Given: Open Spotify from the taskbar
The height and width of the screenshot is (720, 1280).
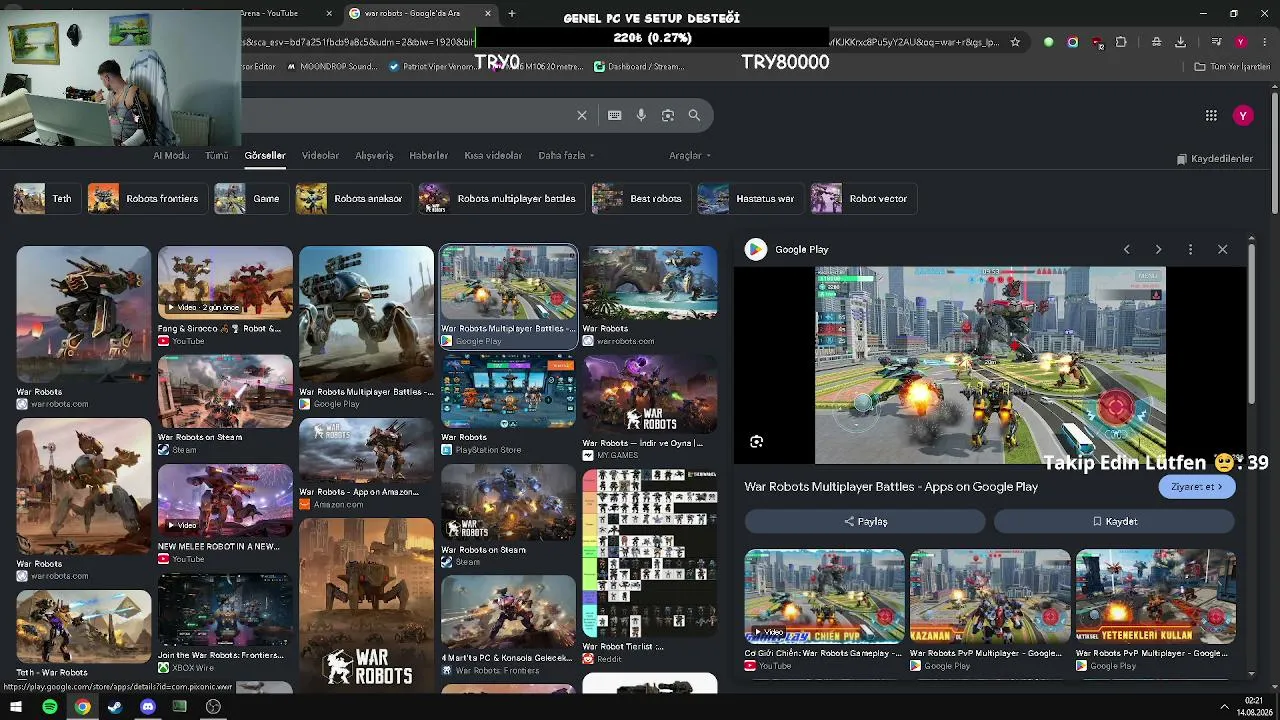Looking at the screenshot, I should coord(49,707).
